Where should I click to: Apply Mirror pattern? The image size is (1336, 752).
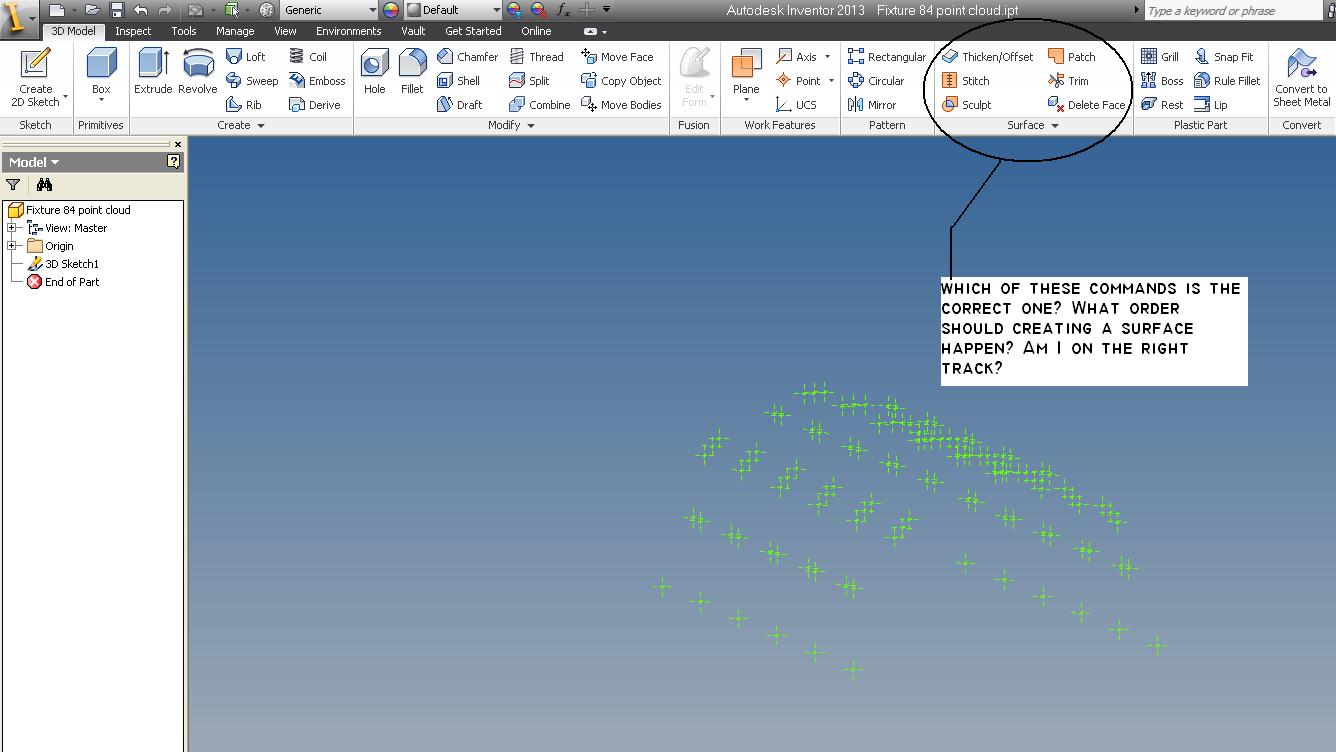(x=872, y=105)
